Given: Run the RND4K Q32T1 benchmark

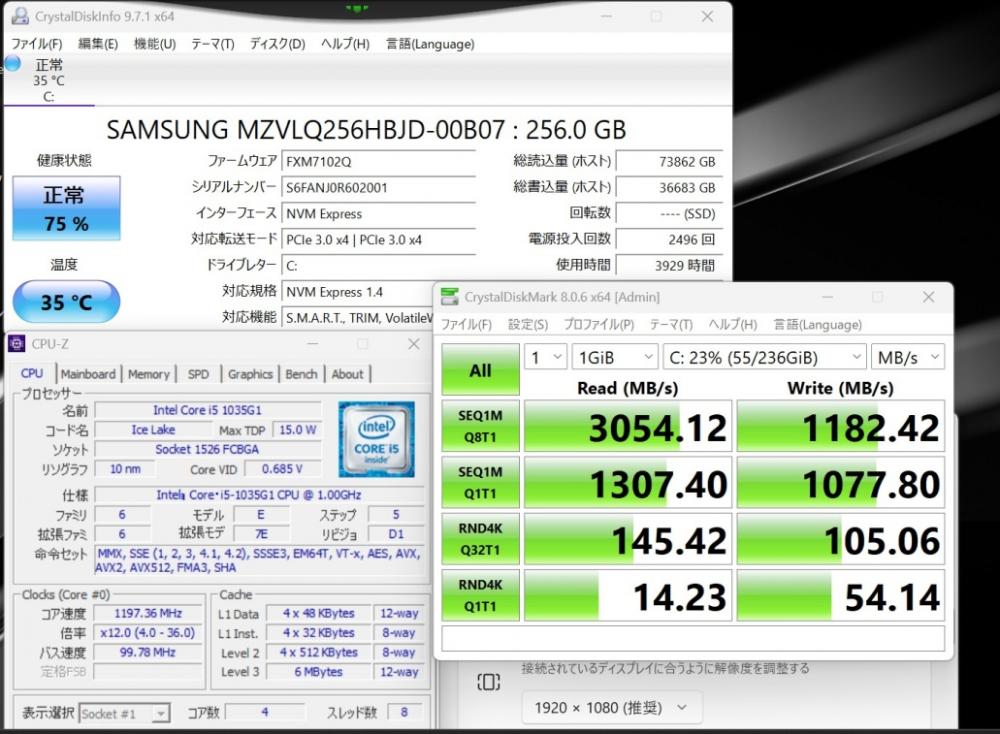Looking at the screenshot, I should click(x=480, y=539).
